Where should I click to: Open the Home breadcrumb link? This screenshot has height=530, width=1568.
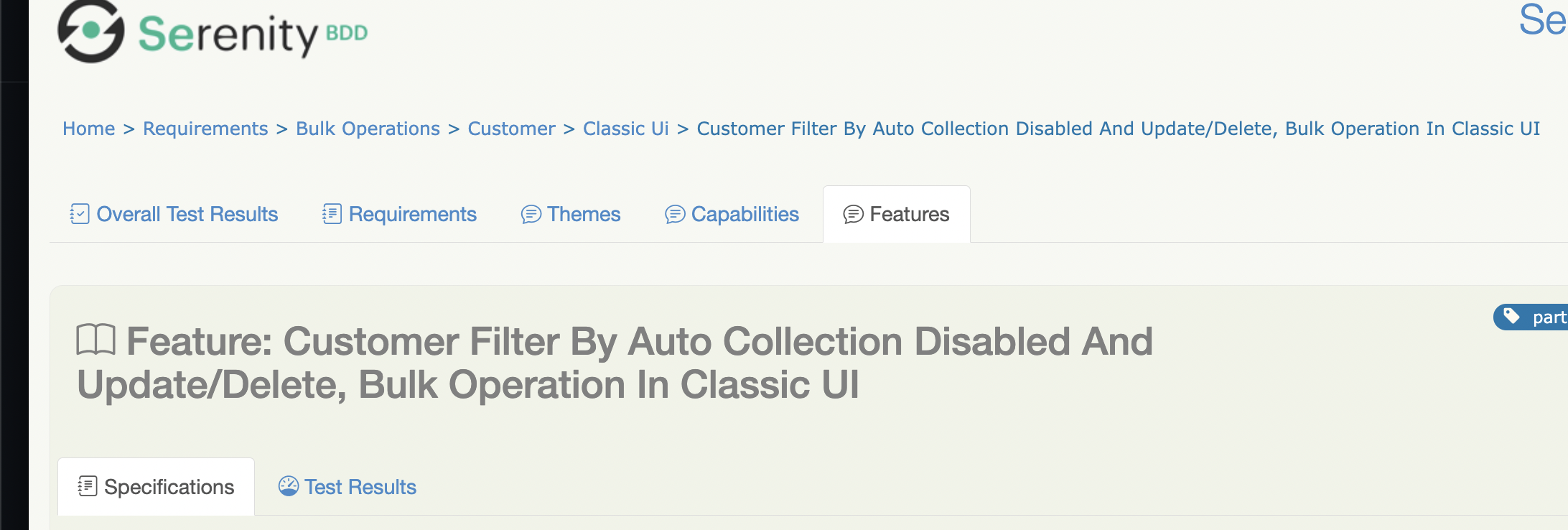click(x=89, y=129)
